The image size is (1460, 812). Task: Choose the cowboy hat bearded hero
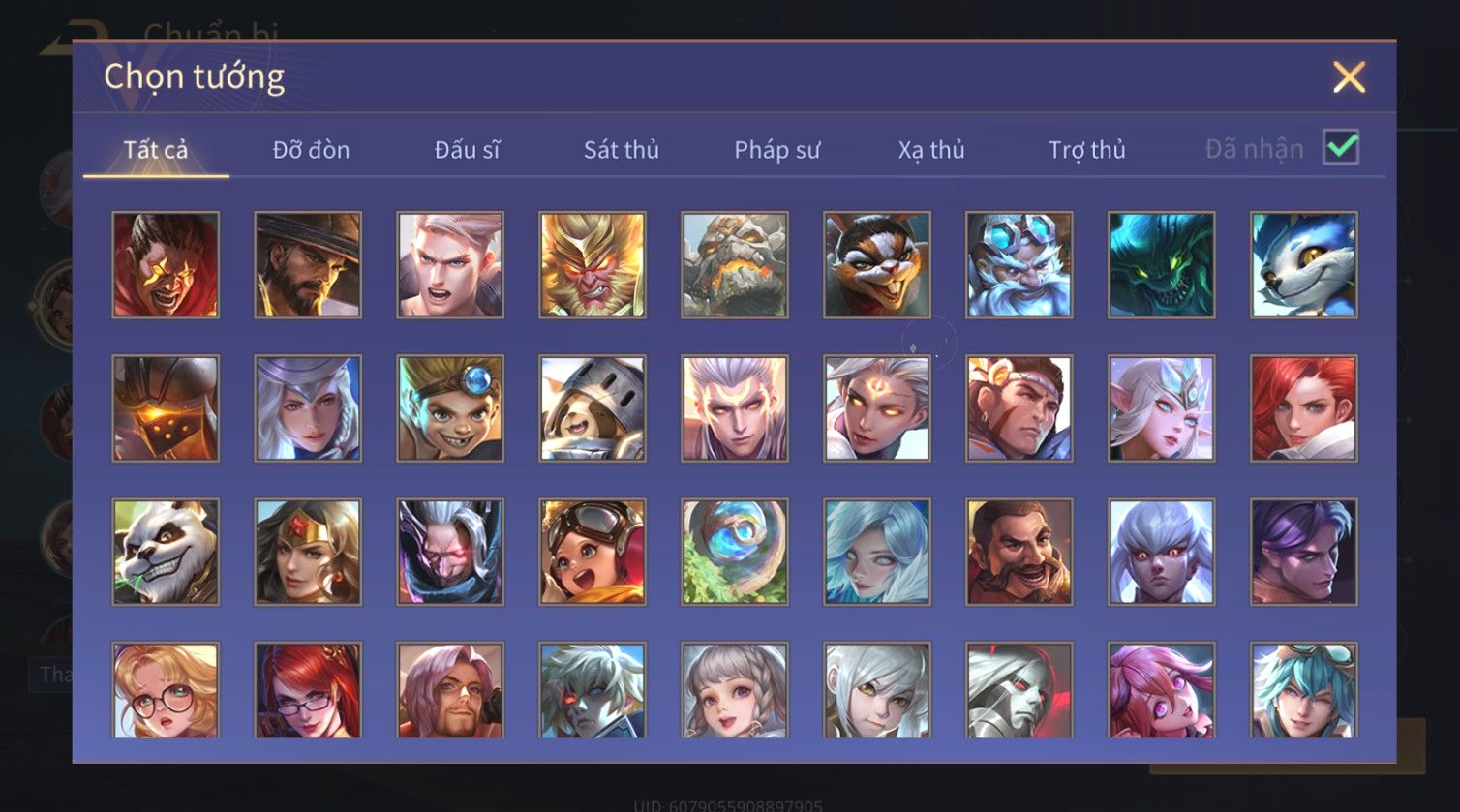tap(308, 265)
